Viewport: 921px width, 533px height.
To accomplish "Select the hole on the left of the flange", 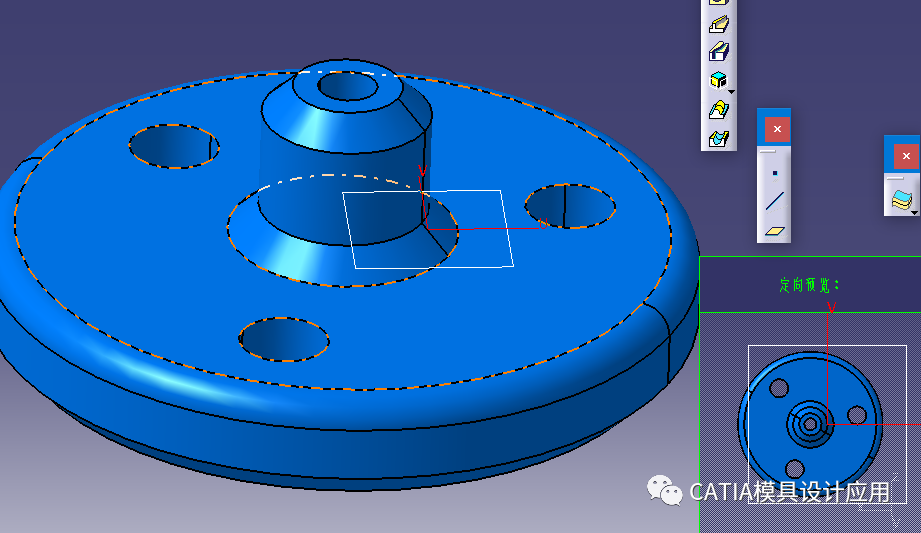I will point(174,146).
